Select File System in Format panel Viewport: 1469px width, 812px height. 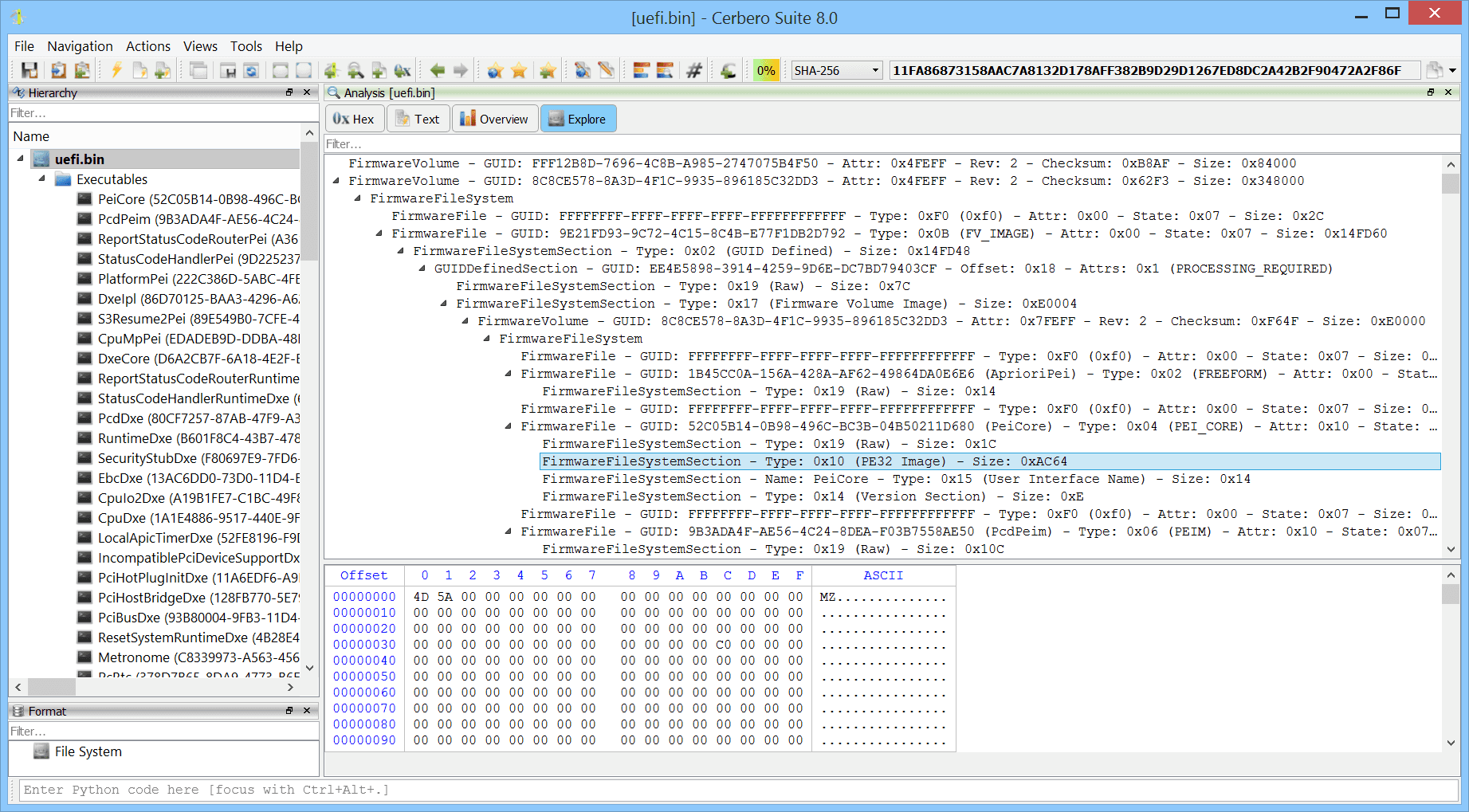tap(88, 751)
